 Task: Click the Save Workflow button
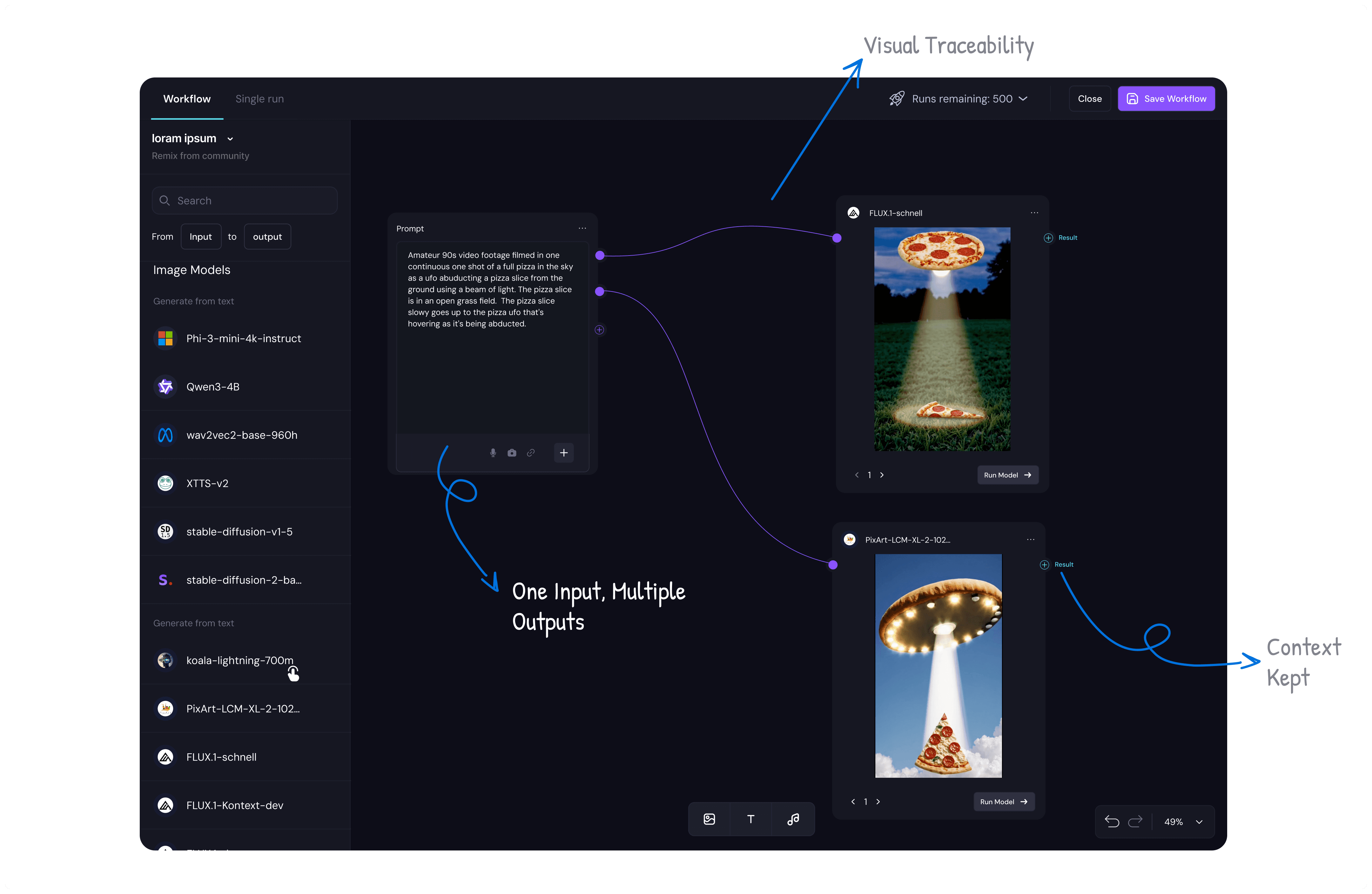(x=1166, y=98)
